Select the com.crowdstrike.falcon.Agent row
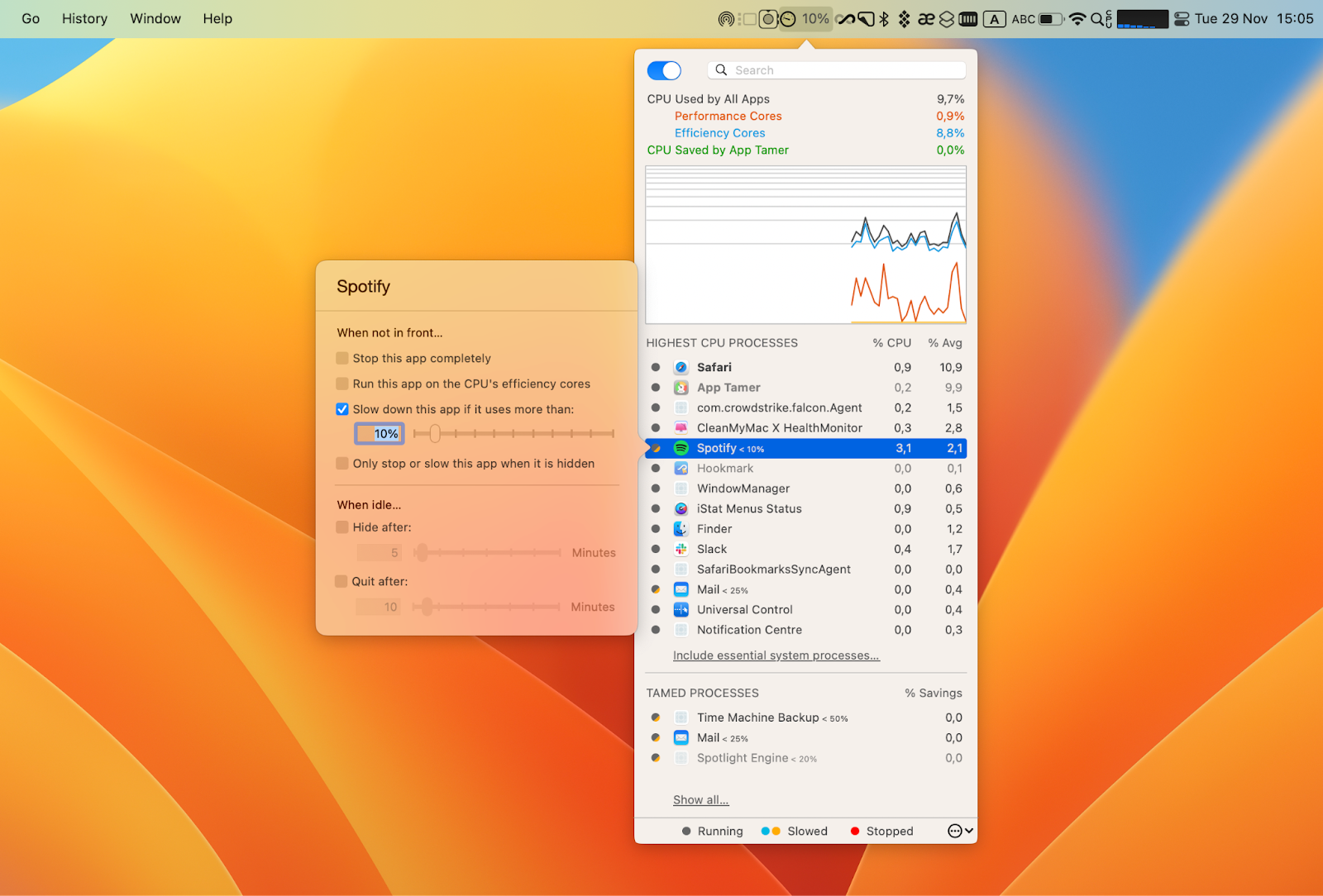This screenshot has height=896, width=1323. point(805,407)
